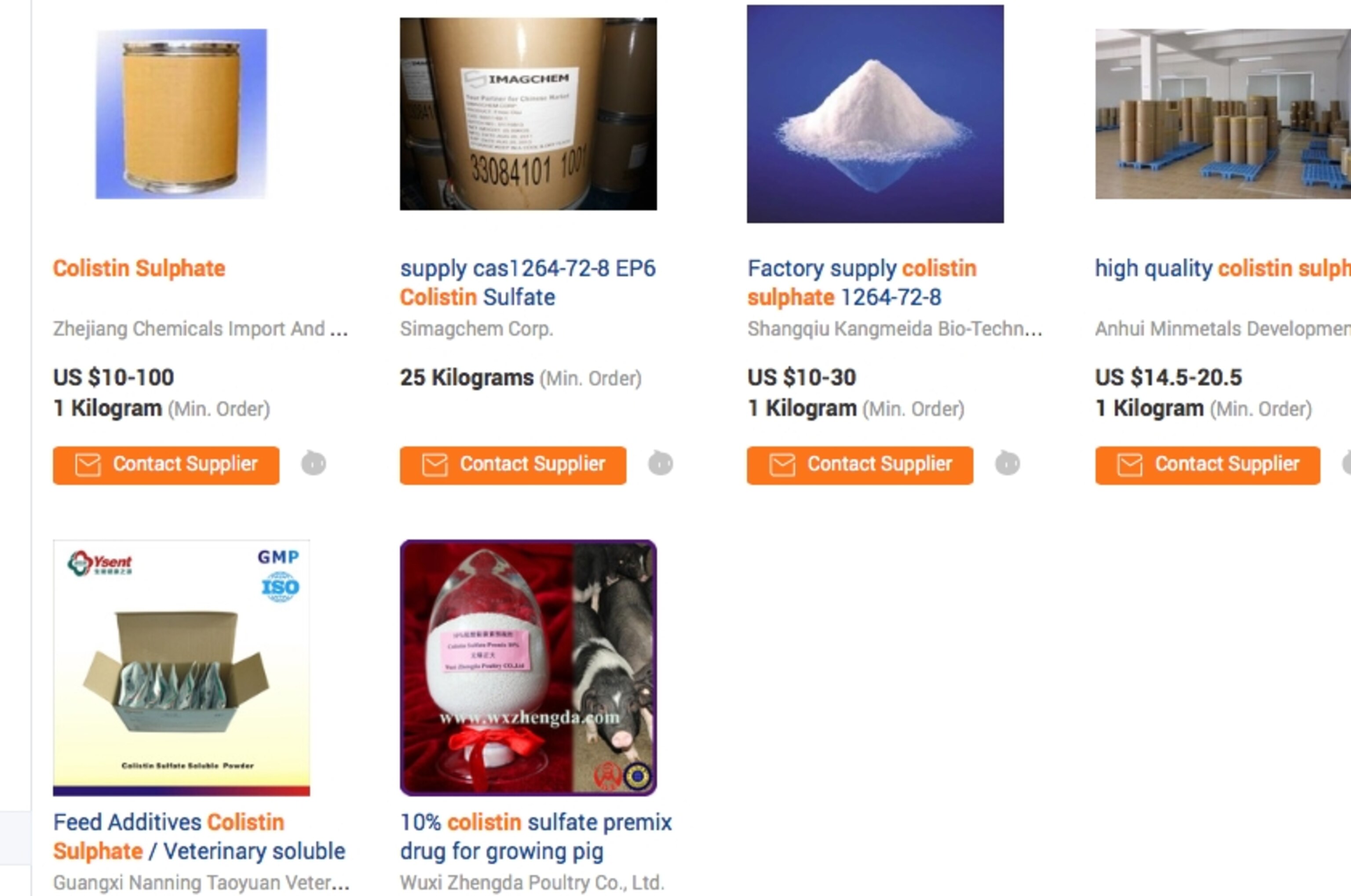
Task: View Ysent GMP ISO box product image
Action: click(x=182, y=667)
